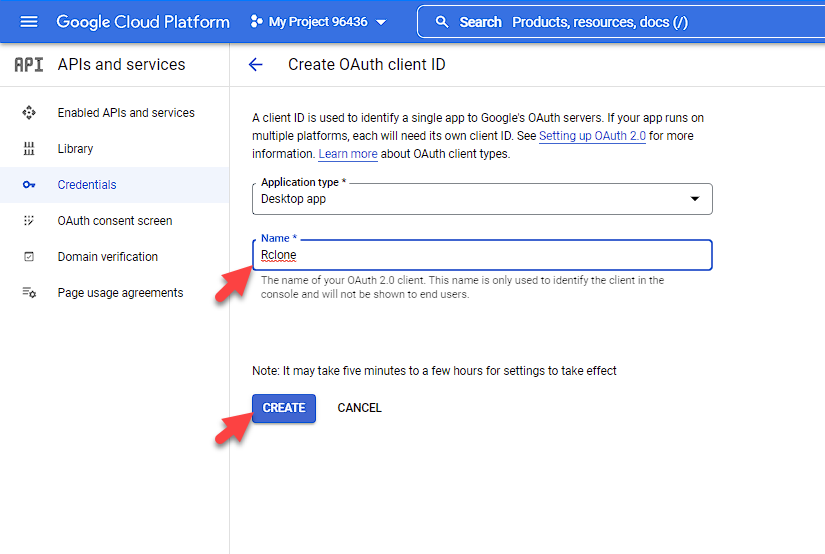Click the CANCEL button
The image size is (825, 554).
coord(360,408)
